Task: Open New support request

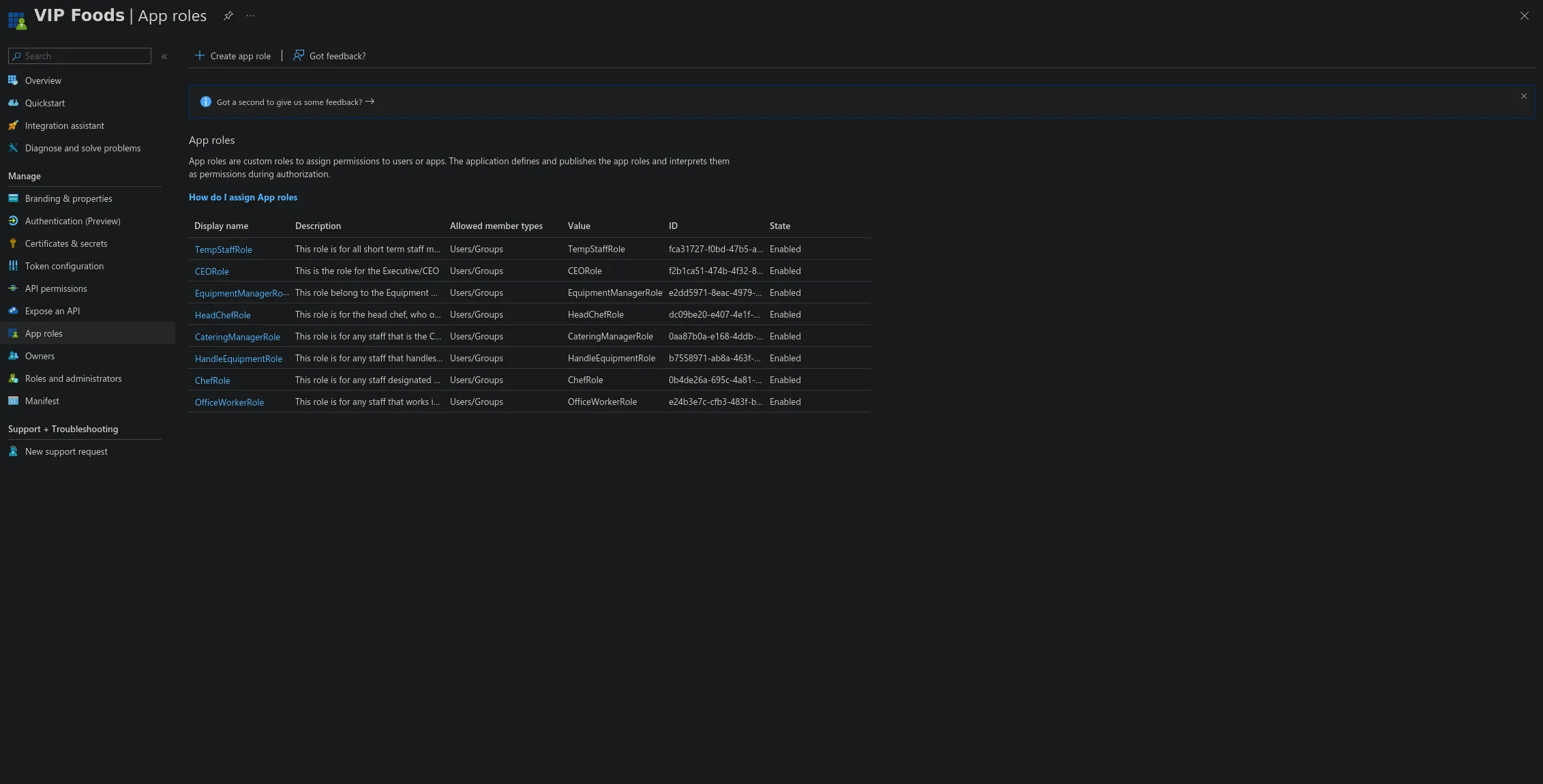Action: pos(66,451)
